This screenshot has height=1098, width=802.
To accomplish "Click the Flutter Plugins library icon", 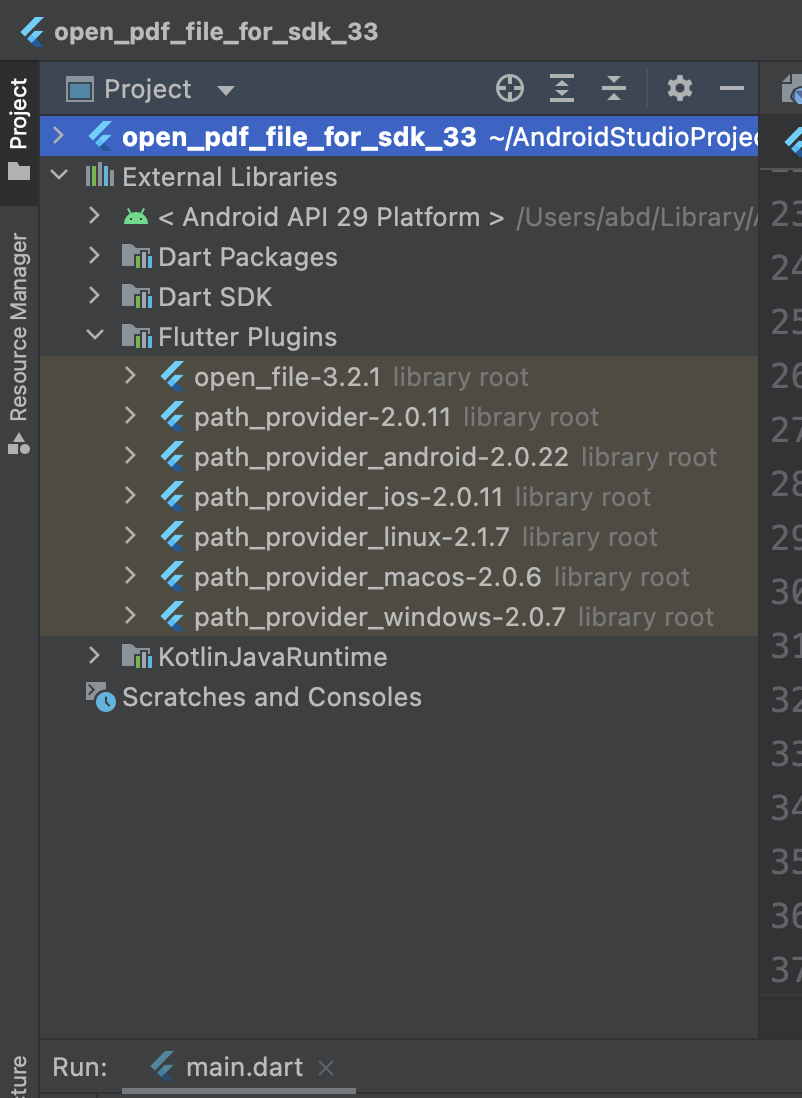I will coord(137,336).
